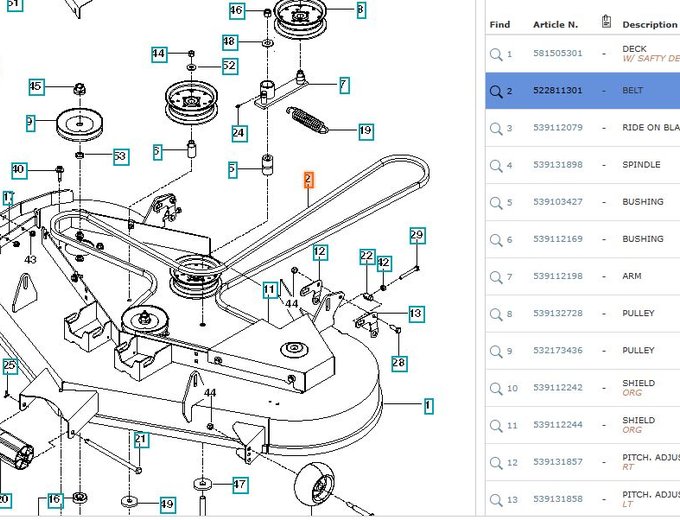Select part label 46 on the diagram
Image resolution: width=680 pixels, height=520 pixels.
pos(237,10)
